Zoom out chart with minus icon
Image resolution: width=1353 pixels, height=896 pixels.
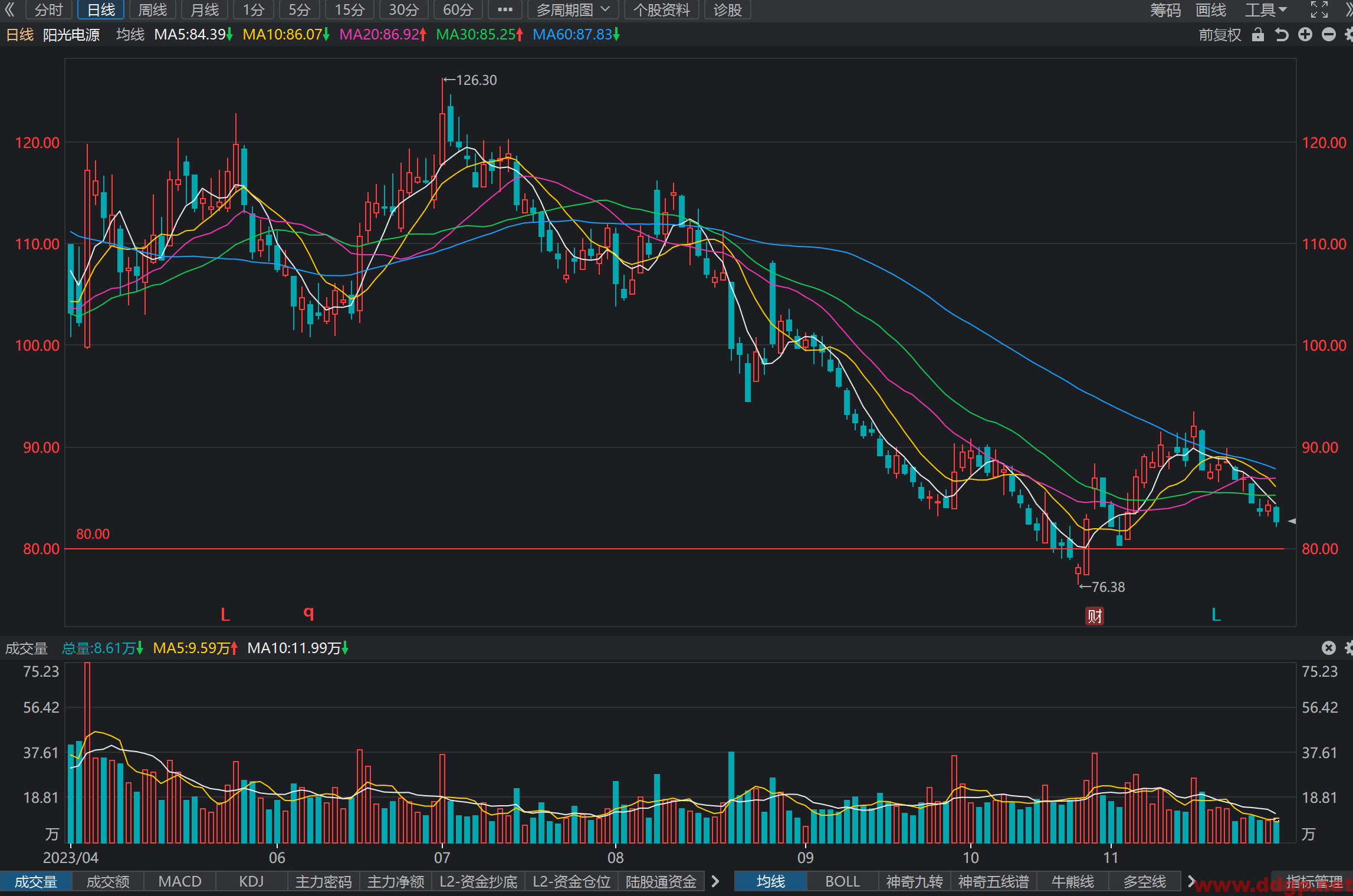click(x=1329, y=35)
